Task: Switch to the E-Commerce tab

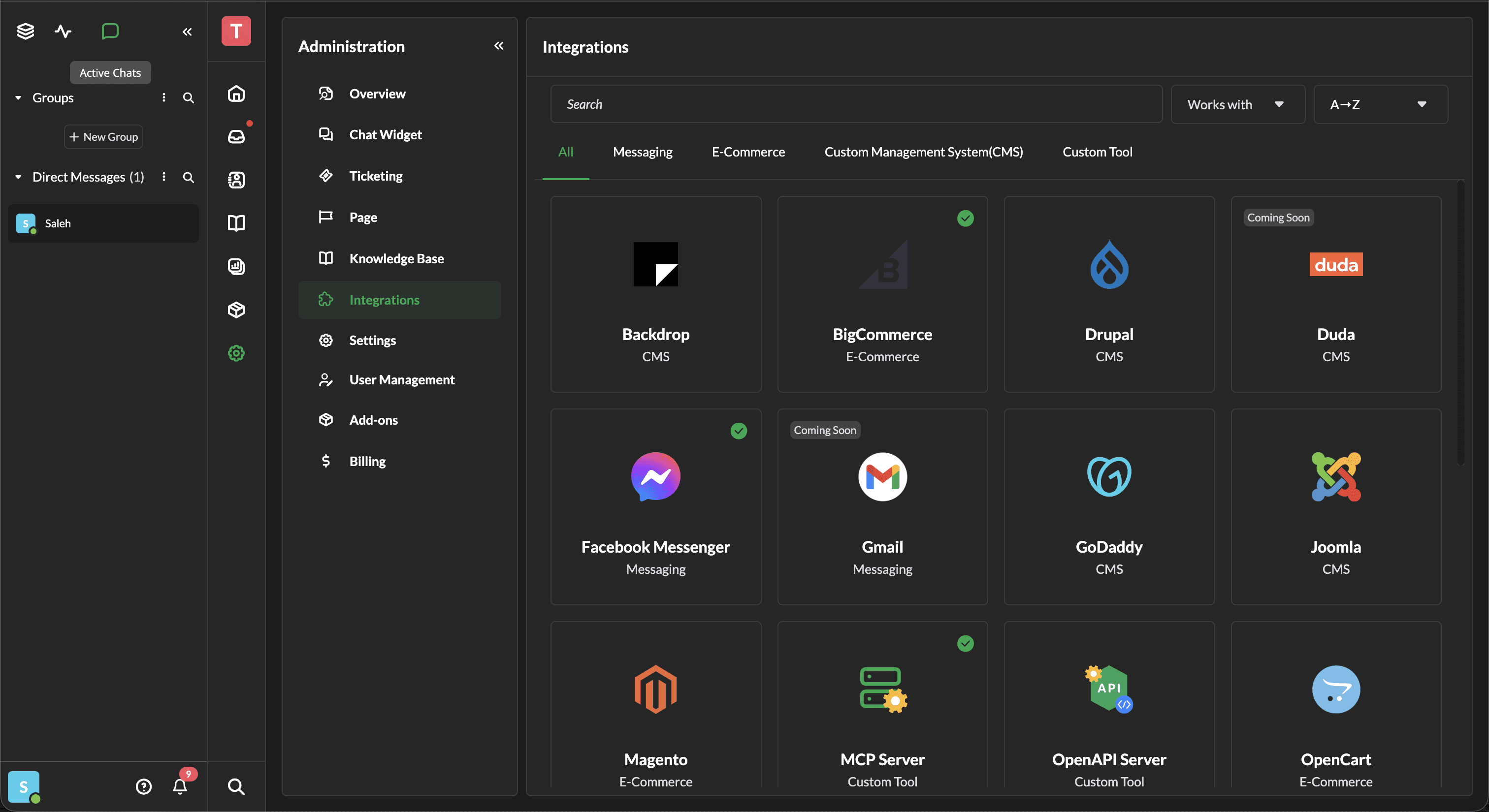Action: pos(748,152)
